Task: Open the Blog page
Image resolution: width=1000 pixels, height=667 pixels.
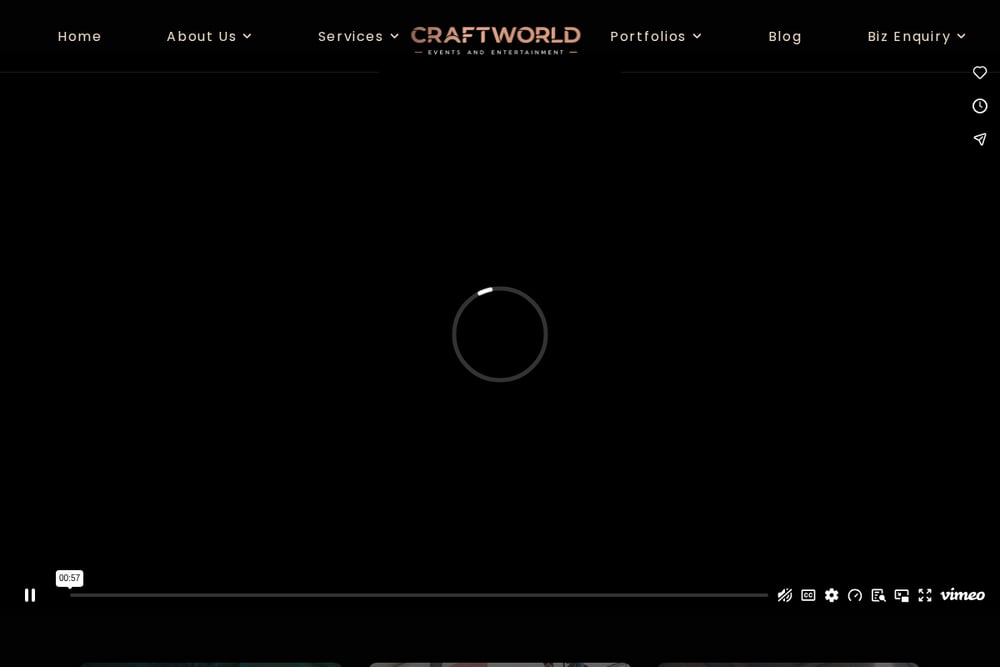Action: pyautogui.click(x=784, y=36)
